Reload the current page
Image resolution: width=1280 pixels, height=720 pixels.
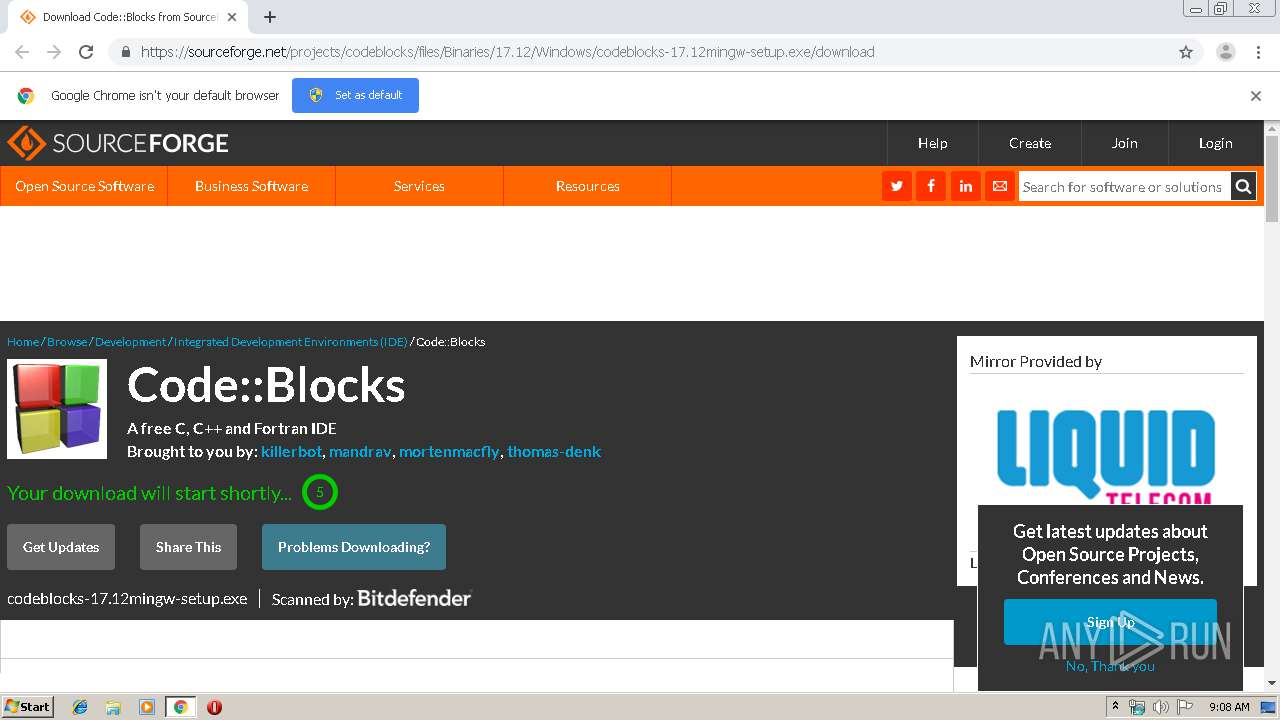(x=86, y=52)
